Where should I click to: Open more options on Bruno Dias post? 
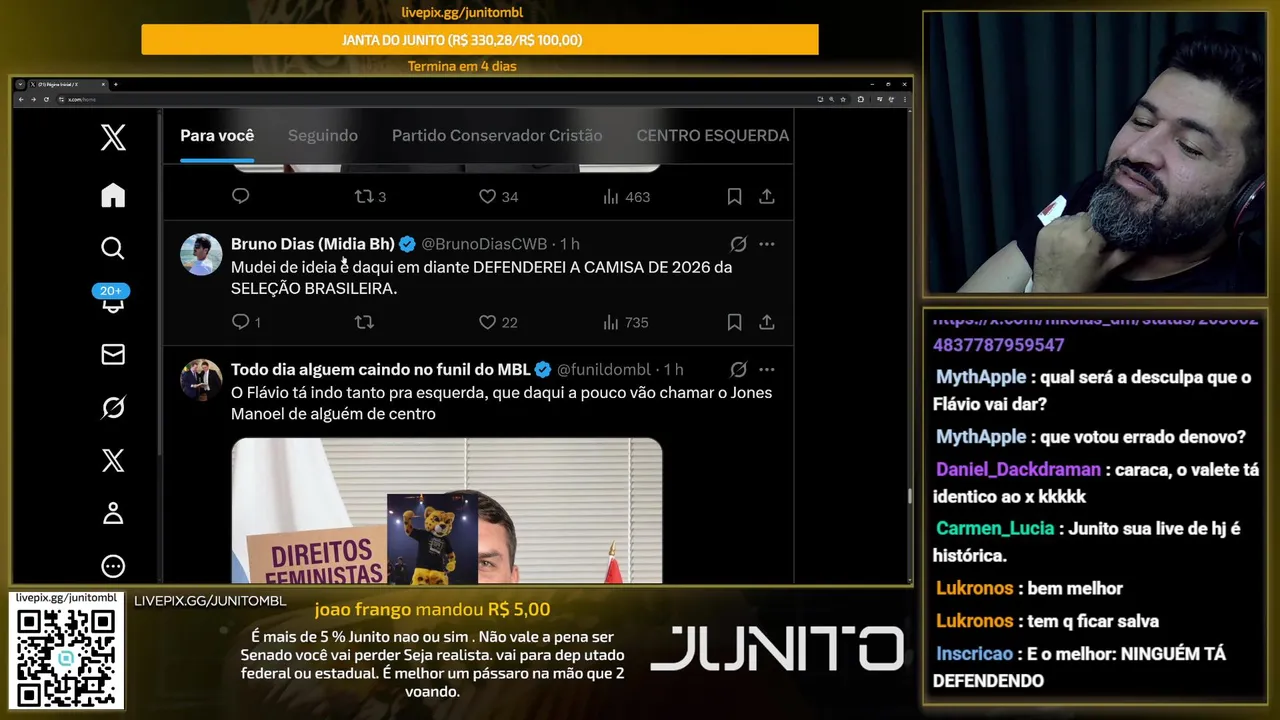pos(767,244)
